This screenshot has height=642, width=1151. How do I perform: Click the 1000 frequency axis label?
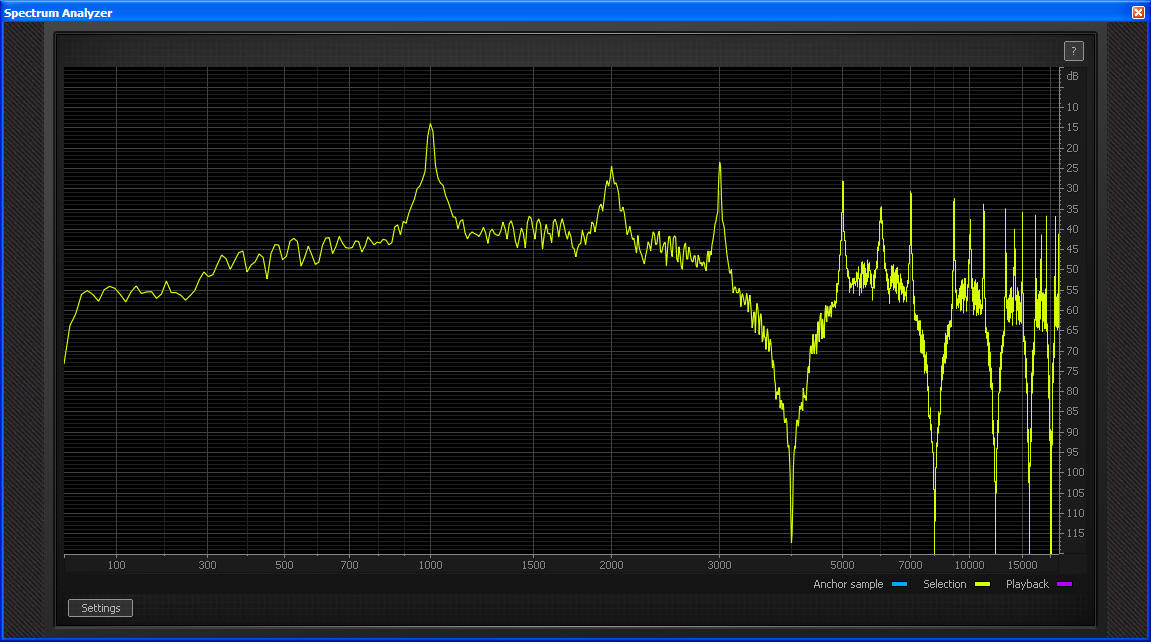click(x=430, y=565)
